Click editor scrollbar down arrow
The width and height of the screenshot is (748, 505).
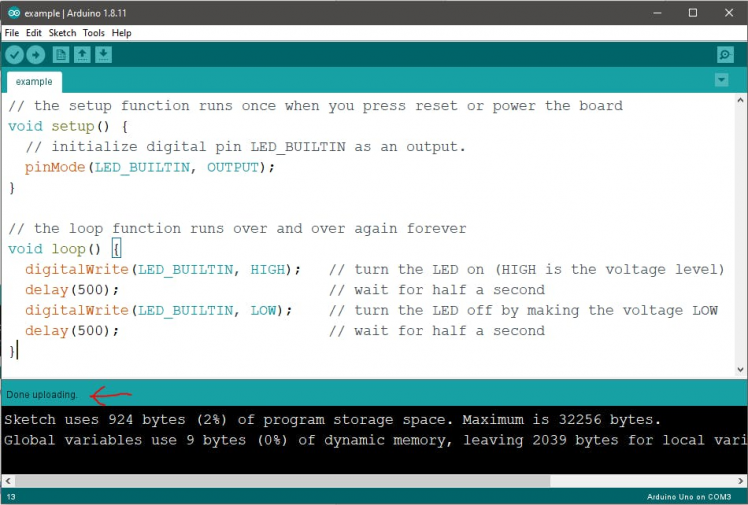pyautogui.click(x=740, y=369)
